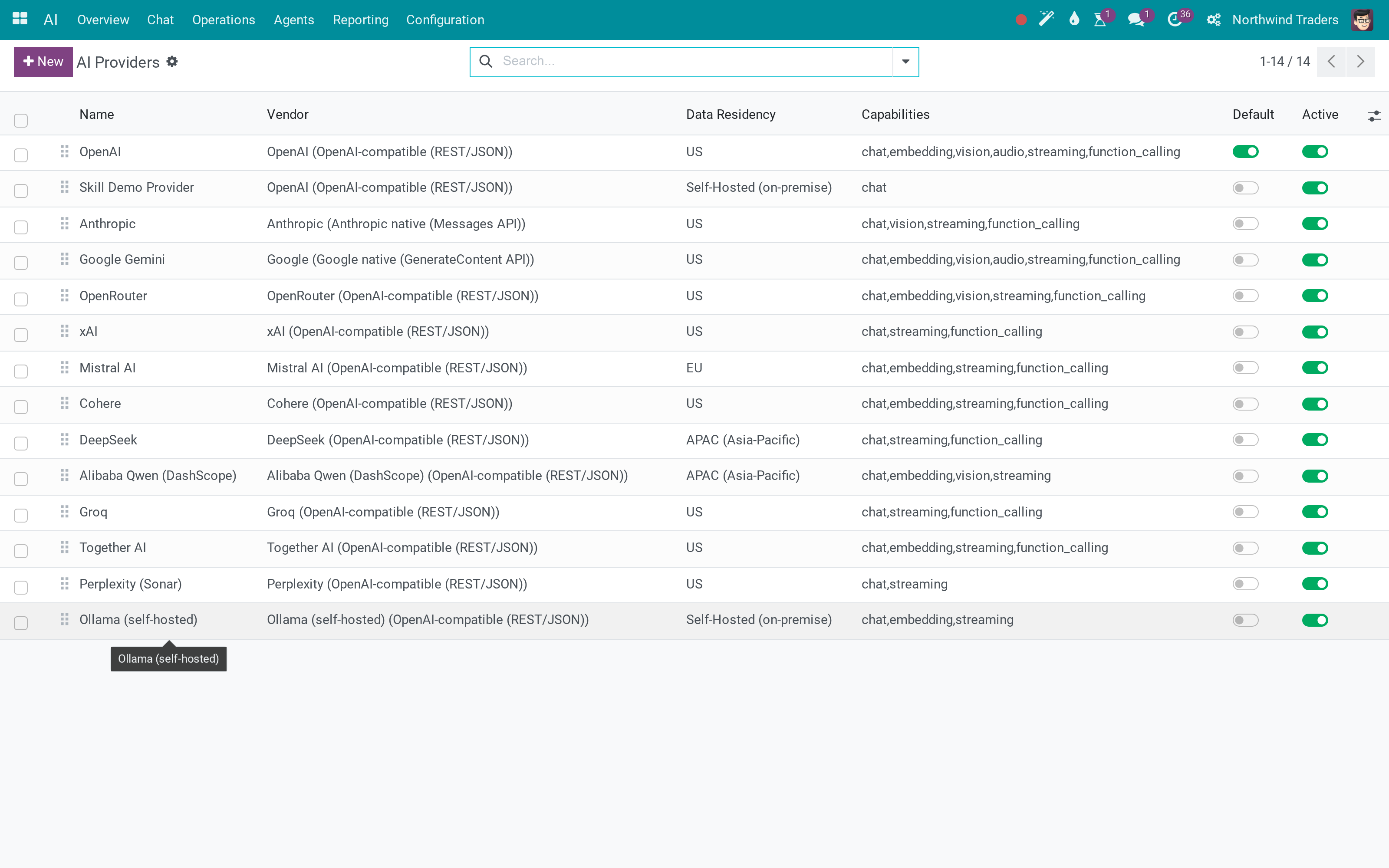
Task: Click the drag handle for Groq row
Action: point(64,512)
